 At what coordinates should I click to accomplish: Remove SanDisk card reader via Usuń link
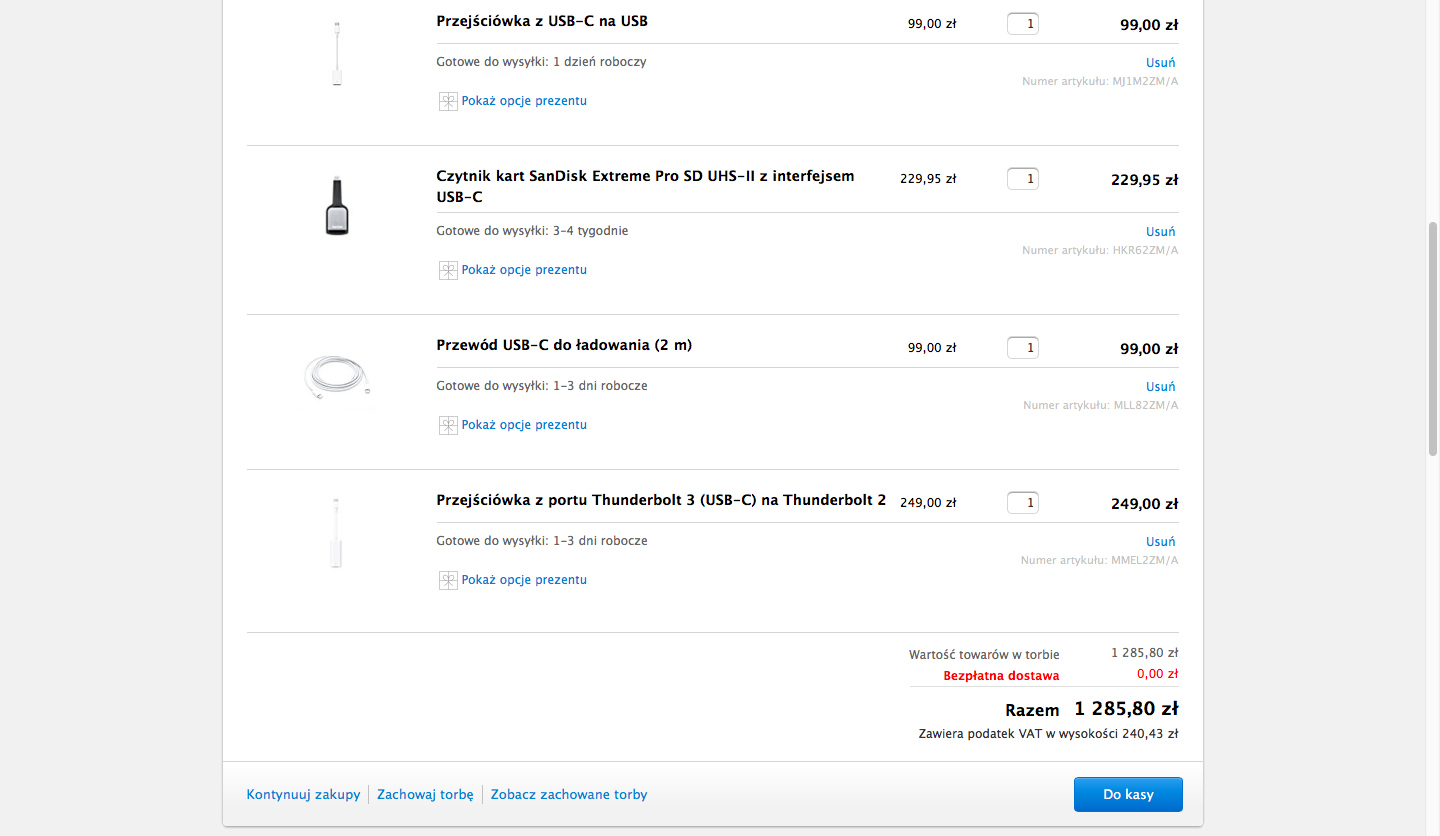pos(1160,232)
